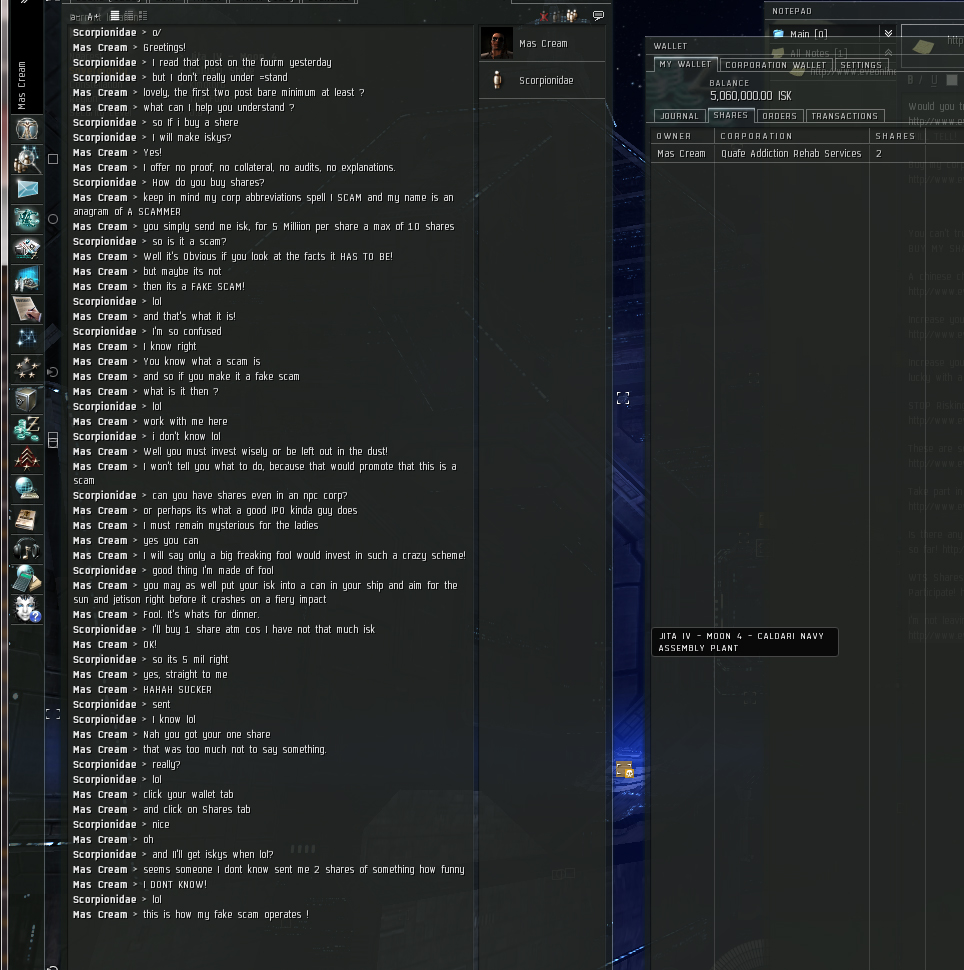Switch to My Wallet tab

tap(685, 64)
